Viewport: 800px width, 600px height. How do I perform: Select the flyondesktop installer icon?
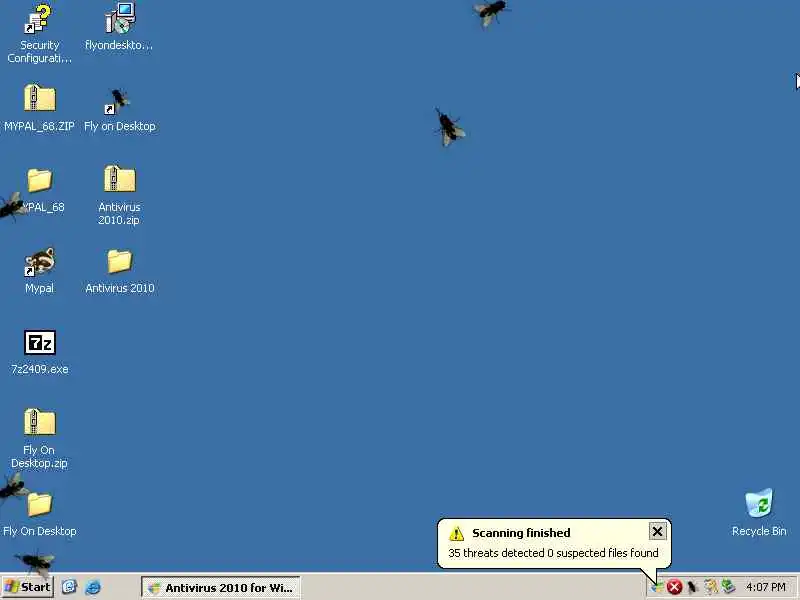(120, 18)
